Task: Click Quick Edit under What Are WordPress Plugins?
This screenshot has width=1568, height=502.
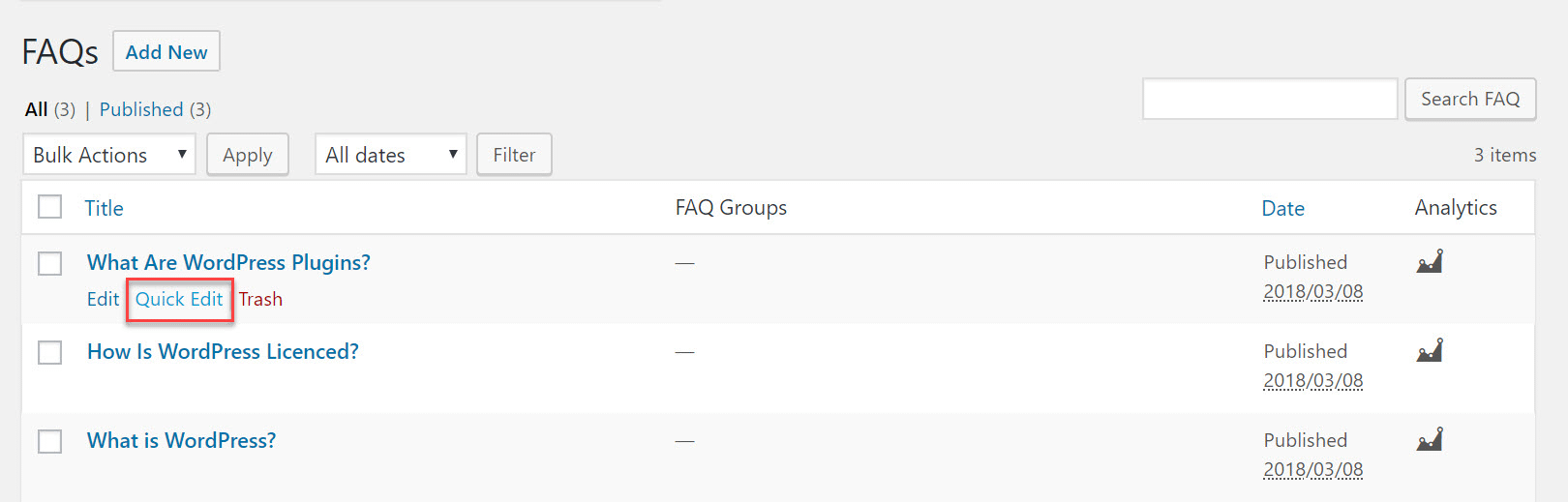Action: click(179, 299)
